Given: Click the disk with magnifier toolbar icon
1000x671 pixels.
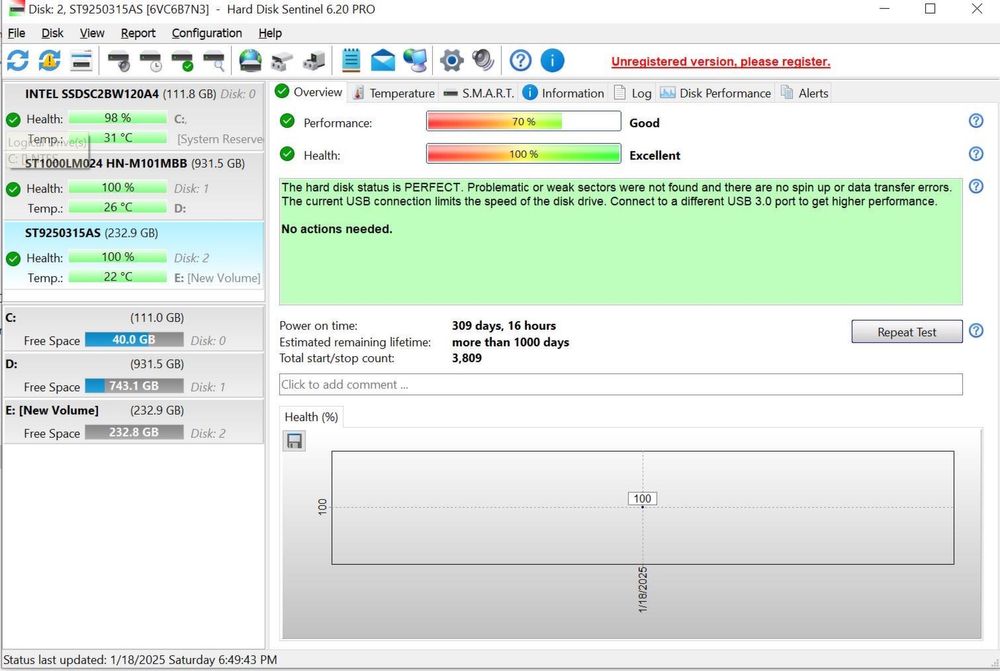Looking at the screenshot, I should click(x=214, y=61).
